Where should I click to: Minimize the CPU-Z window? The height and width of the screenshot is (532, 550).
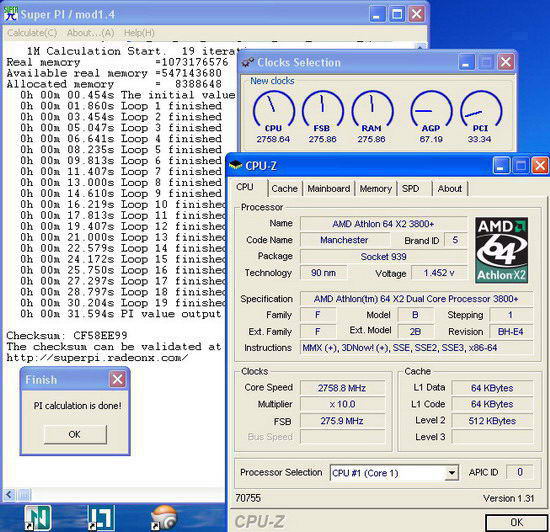501,166
